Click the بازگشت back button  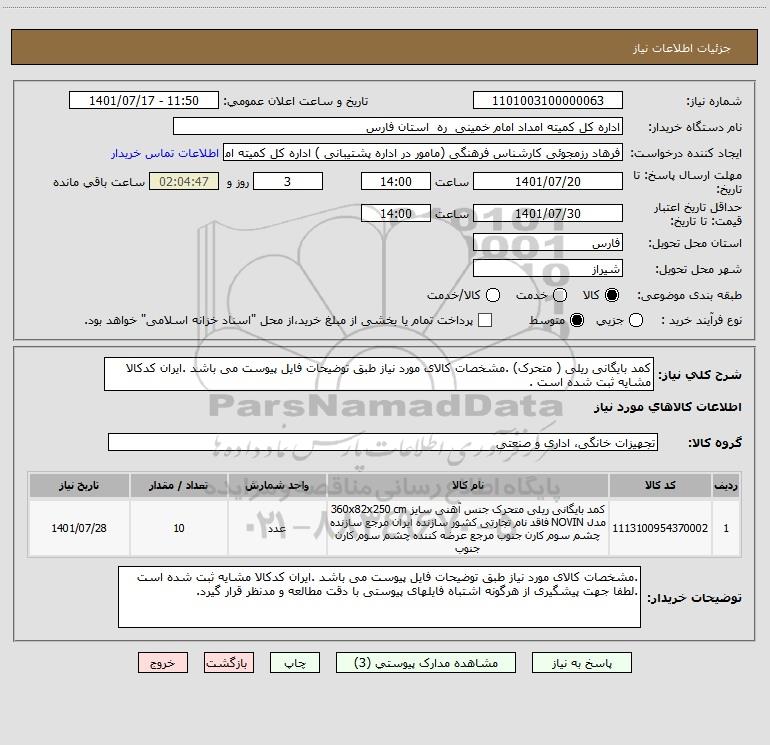point(229,663)
